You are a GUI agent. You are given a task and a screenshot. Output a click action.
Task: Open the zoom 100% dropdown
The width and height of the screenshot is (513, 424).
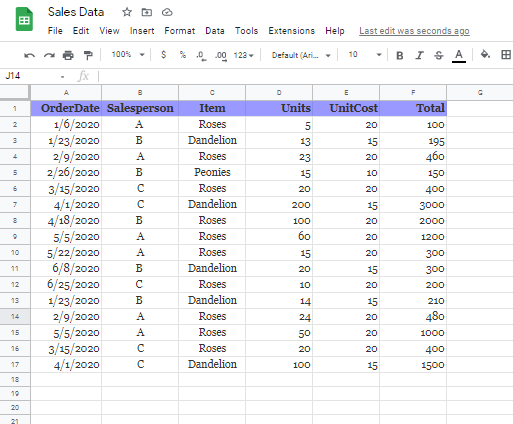(128, 54)
